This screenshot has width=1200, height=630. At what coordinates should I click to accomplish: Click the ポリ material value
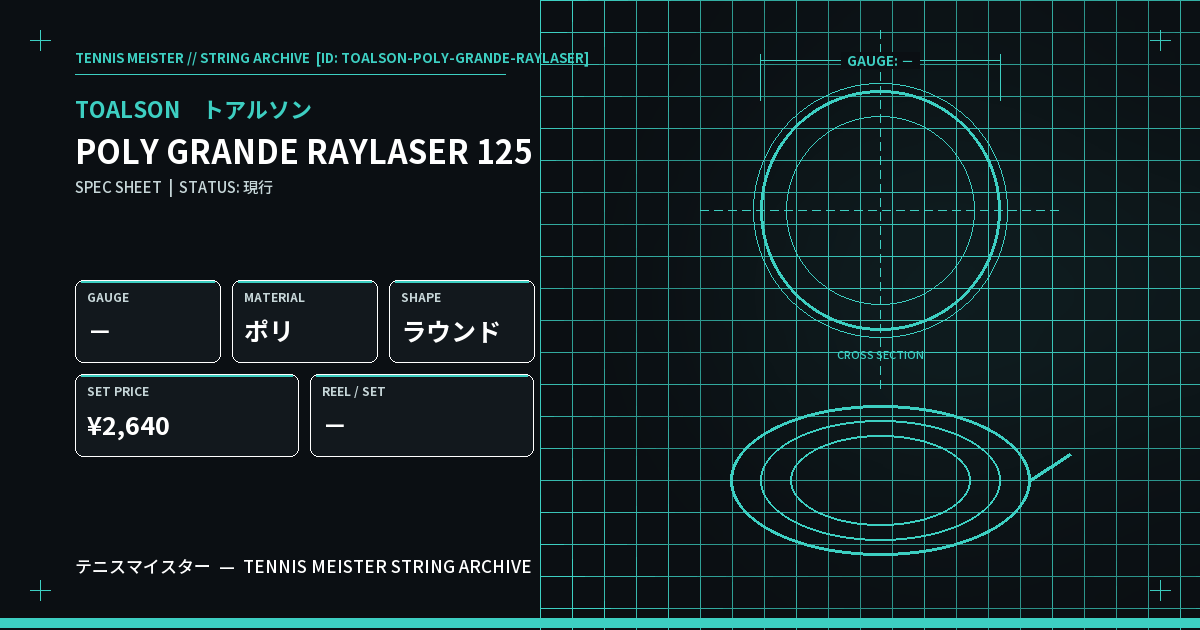269,332
